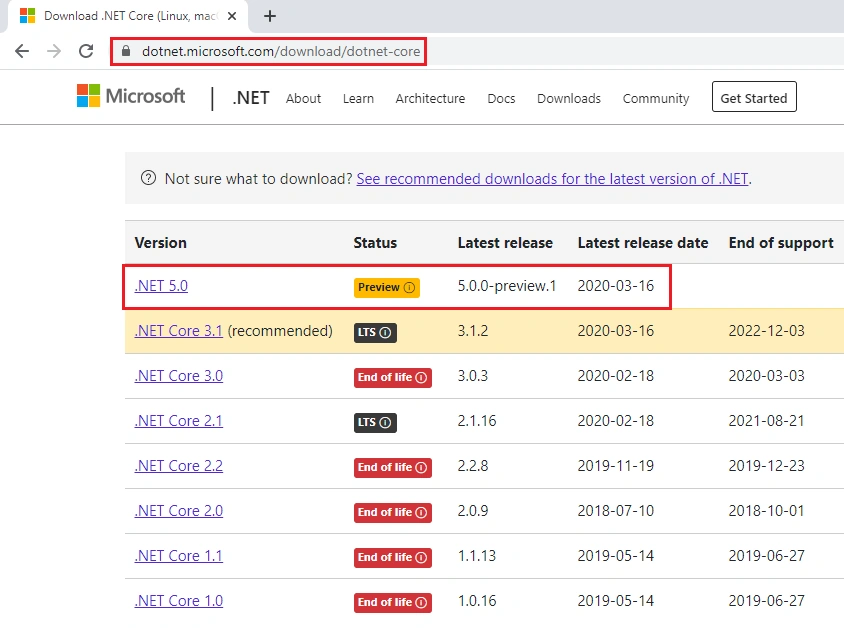Screen dimensions: 844x628
Task: Click End of life badge for .NET Core 2.2
Action: (x=392, y=467)
